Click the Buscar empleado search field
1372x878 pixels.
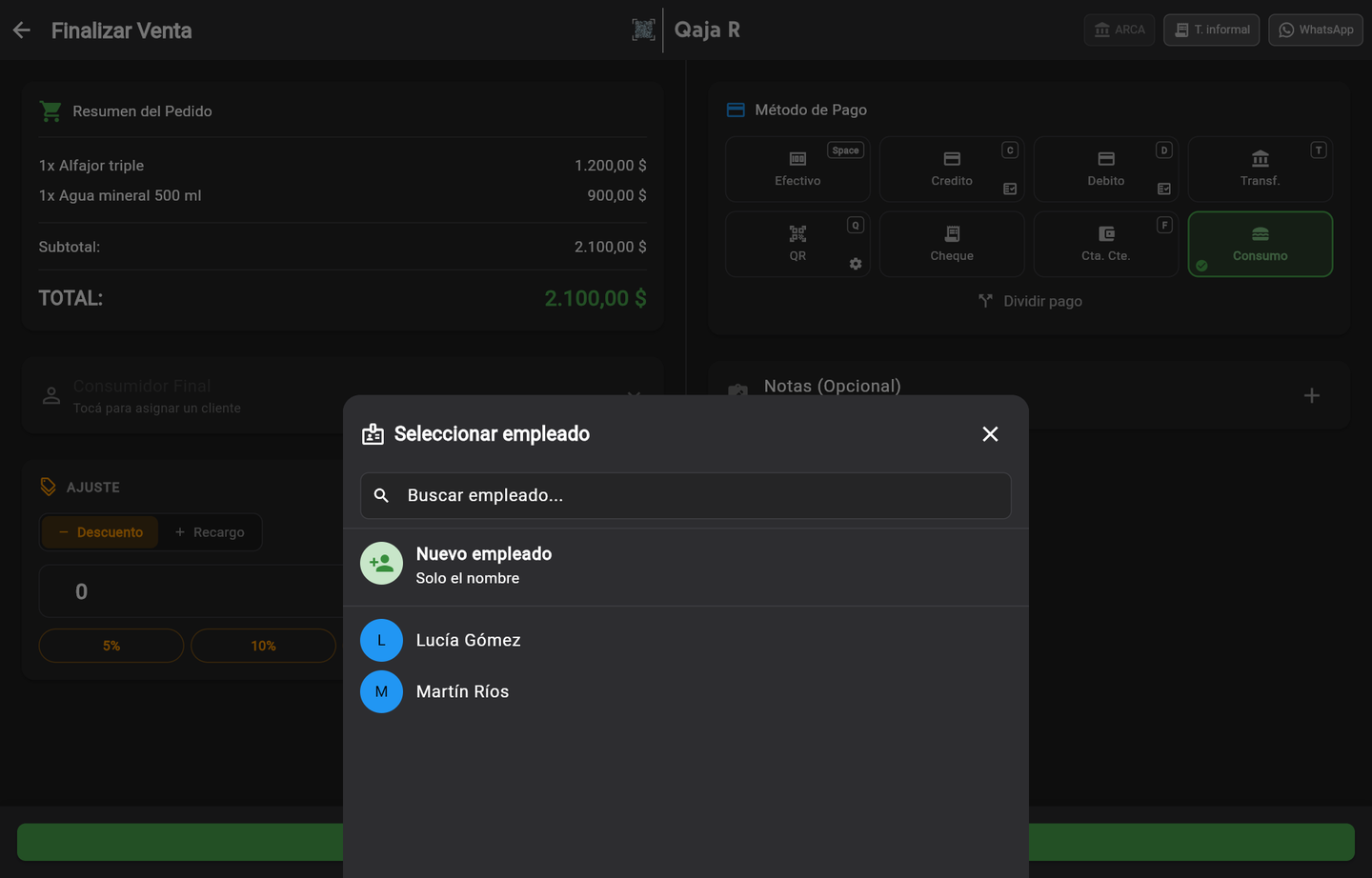(x=686, y=495)
